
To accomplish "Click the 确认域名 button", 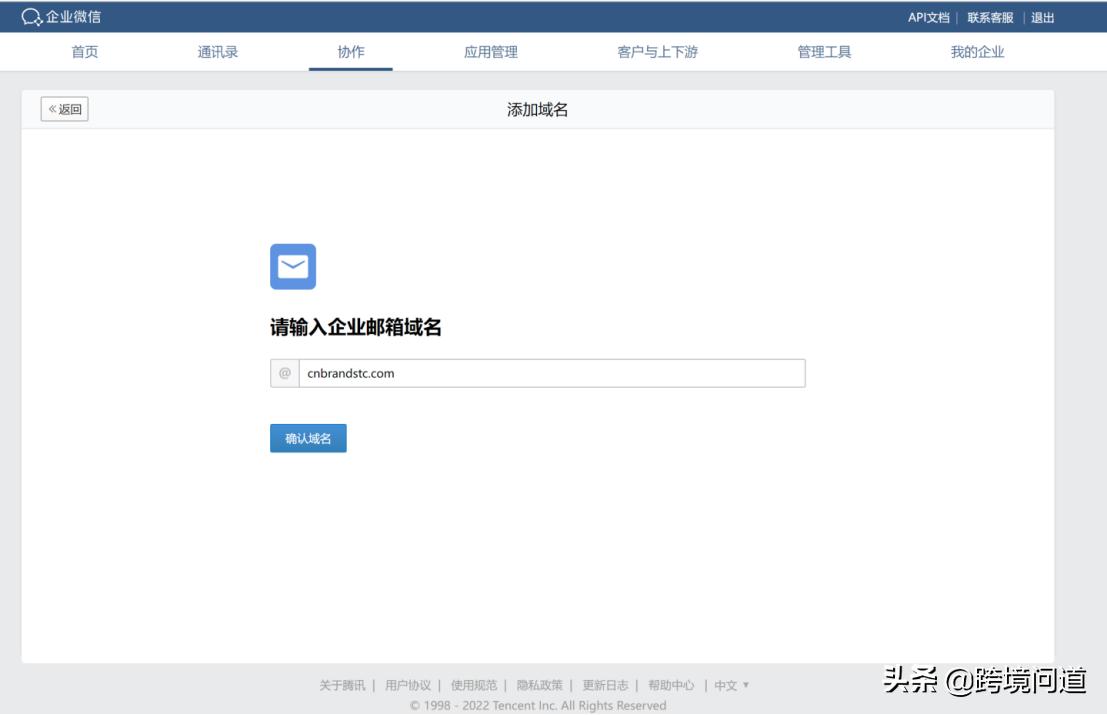I will pyautogui.click(x=307, y=437).
